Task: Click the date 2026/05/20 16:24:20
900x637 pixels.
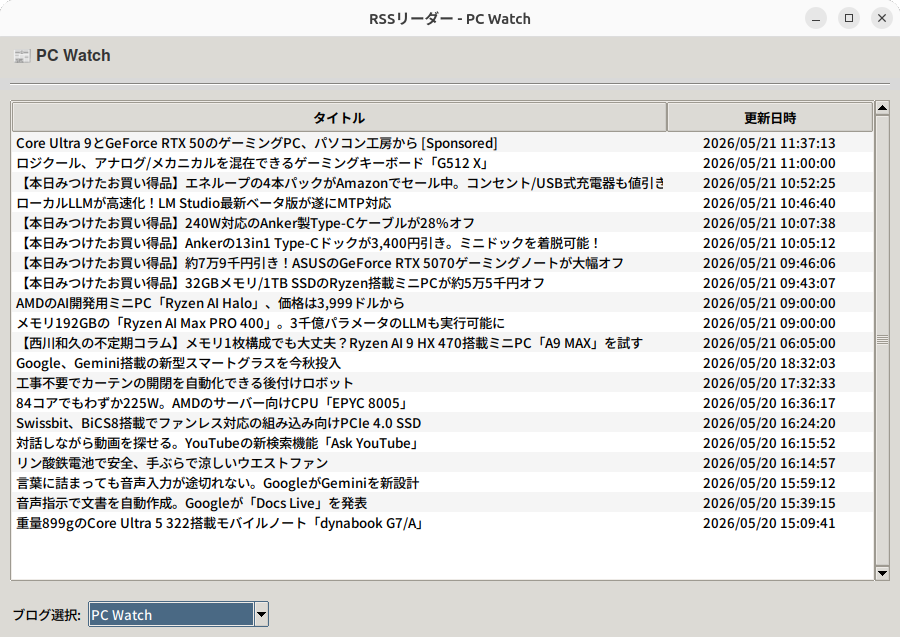Action: click(769, 423)
